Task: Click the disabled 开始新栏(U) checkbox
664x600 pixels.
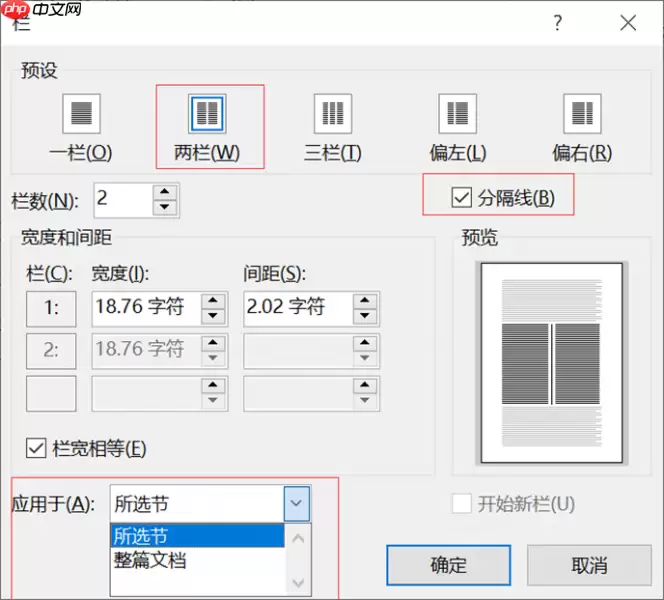Action: (x=462, y=503)
